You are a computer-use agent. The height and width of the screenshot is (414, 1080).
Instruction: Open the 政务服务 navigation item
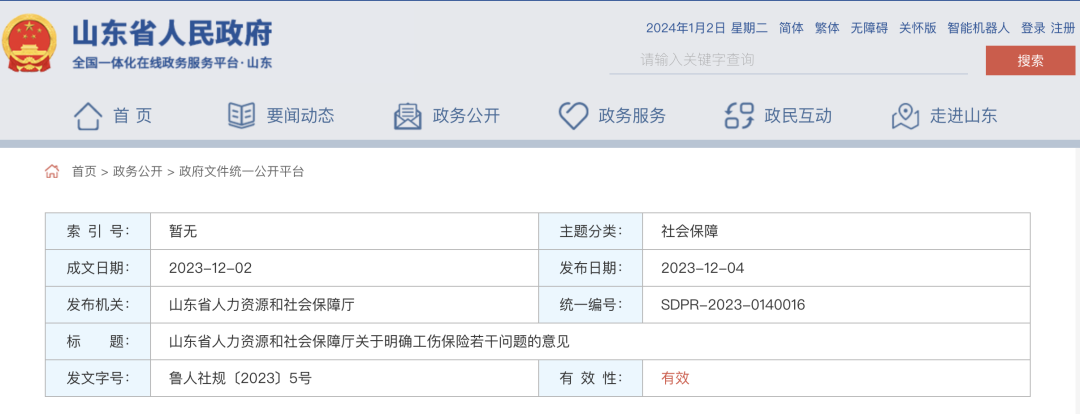tap(632, 116)
